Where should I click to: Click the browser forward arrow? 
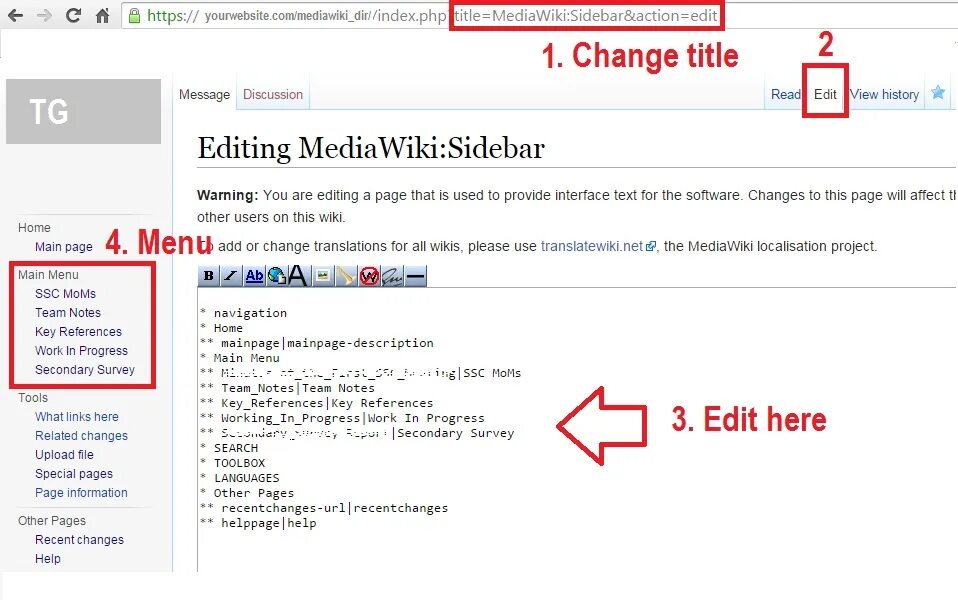[x=44, y=15]
